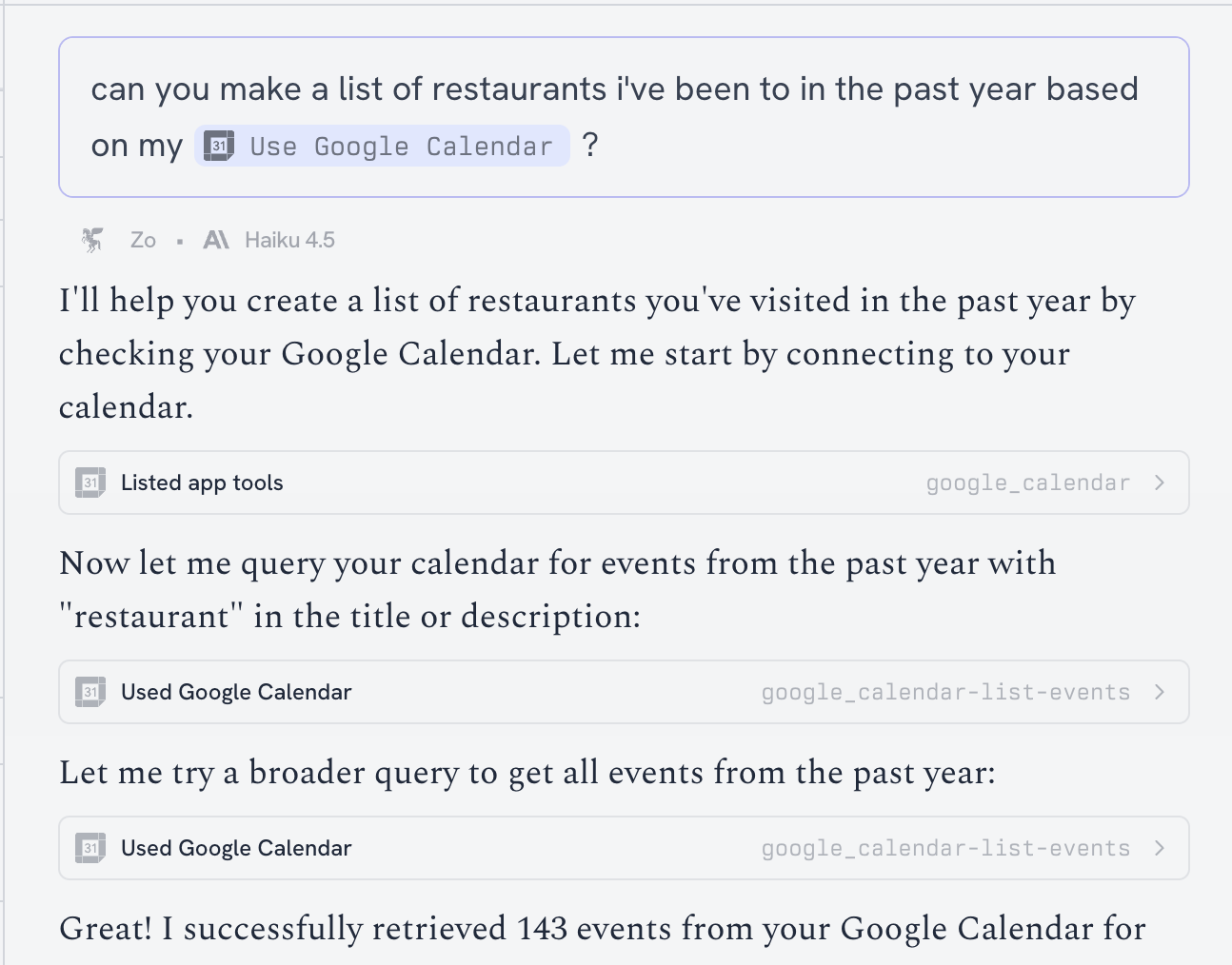Click the Listed app tools label
Screen dimensions: 1232x965
(202, 482)
